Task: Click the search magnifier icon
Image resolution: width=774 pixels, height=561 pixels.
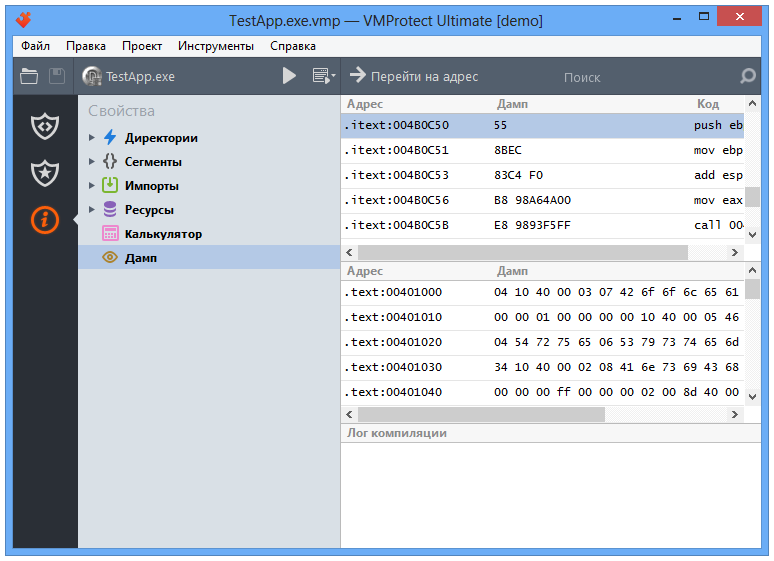Action: pyautogui.click(x=748, y=76)
